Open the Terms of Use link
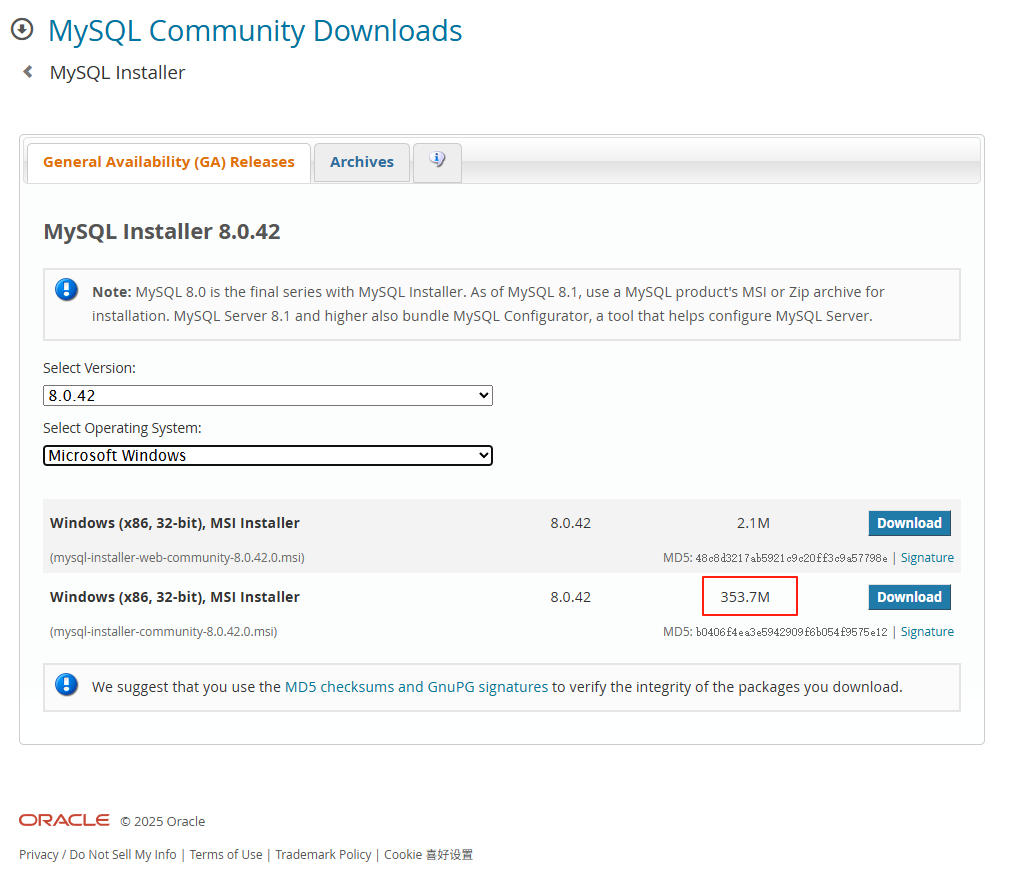Image resolution: width=1020 pixels, height=889 pixels. pos(226,855)
